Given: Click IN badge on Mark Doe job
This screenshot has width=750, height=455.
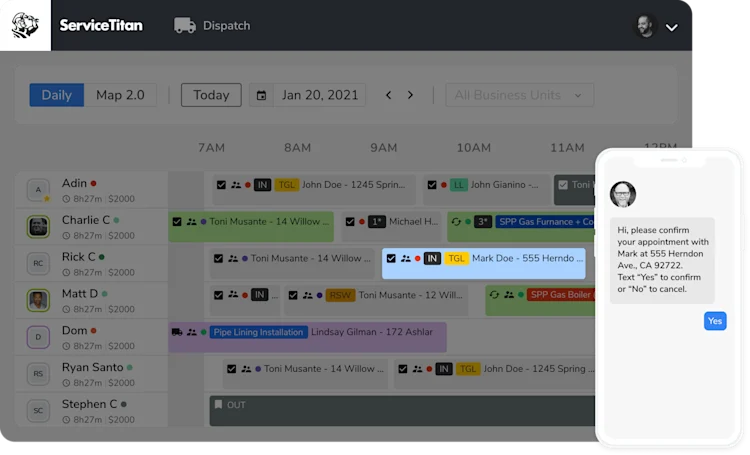Looking at the screenshot, I should pyautogui.click(x=432, y=258).
